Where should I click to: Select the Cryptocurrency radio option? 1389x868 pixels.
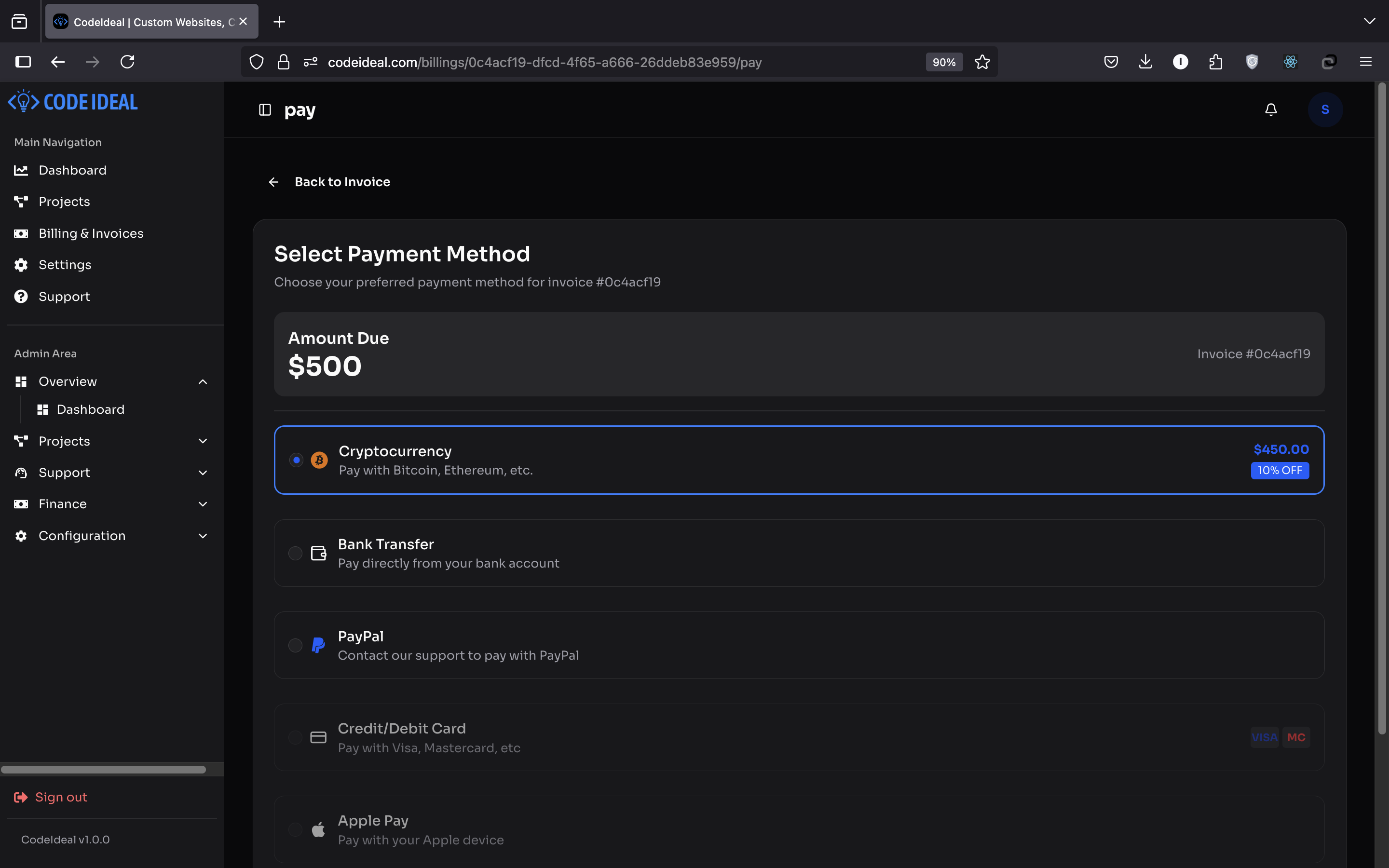(296, 460)
